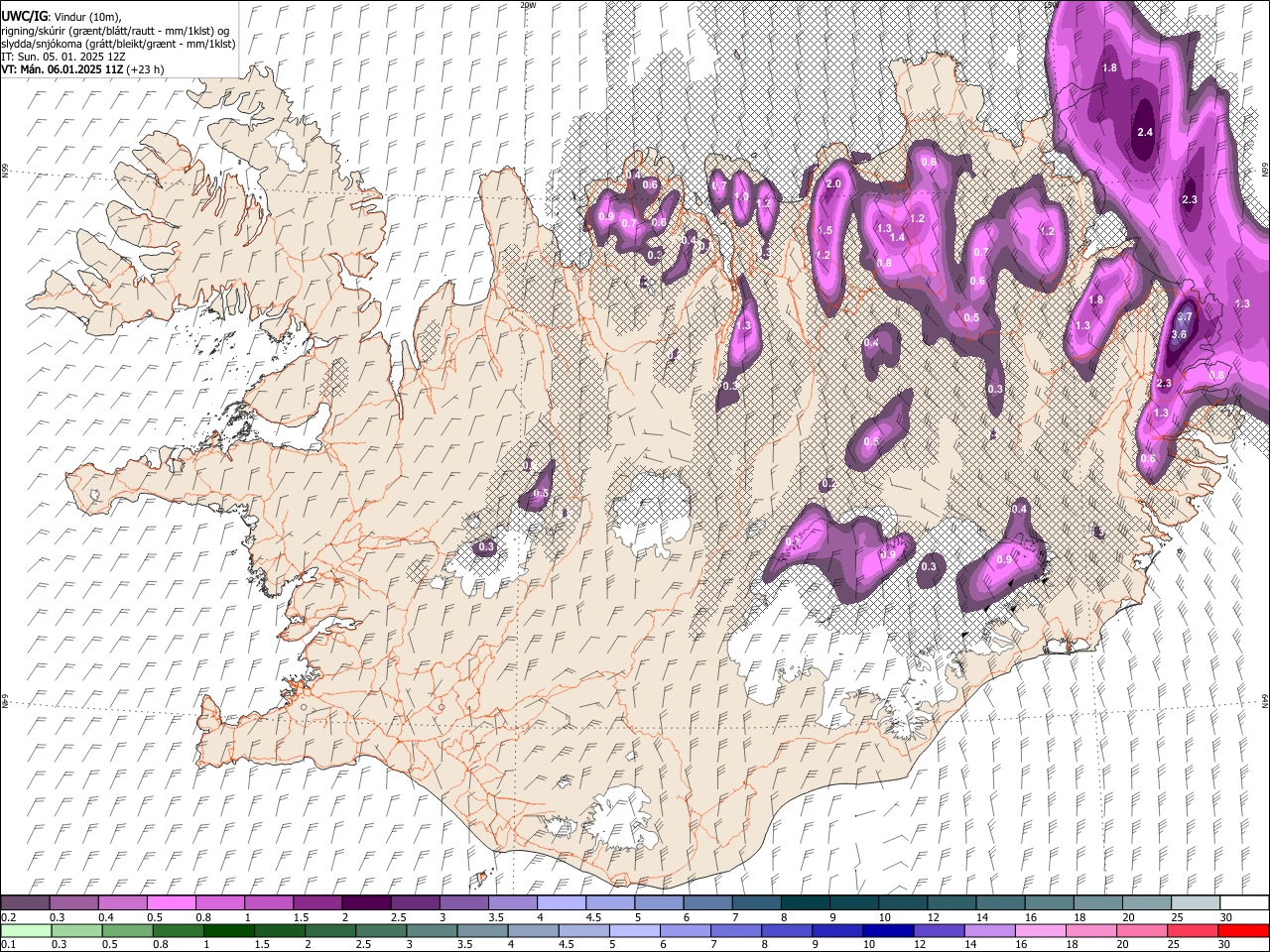Click the dark teal swatch starting at 8 in upper legend

tap(806, 903)
